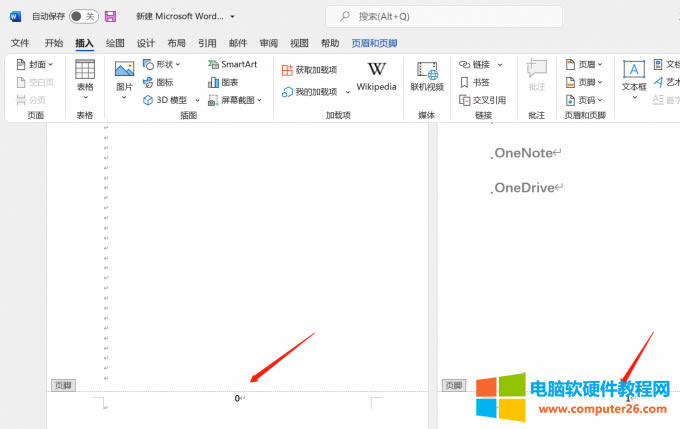Expand the 封面 cover page dropdown
Viewport: 680px width, 429px height.
coord(35,64)
